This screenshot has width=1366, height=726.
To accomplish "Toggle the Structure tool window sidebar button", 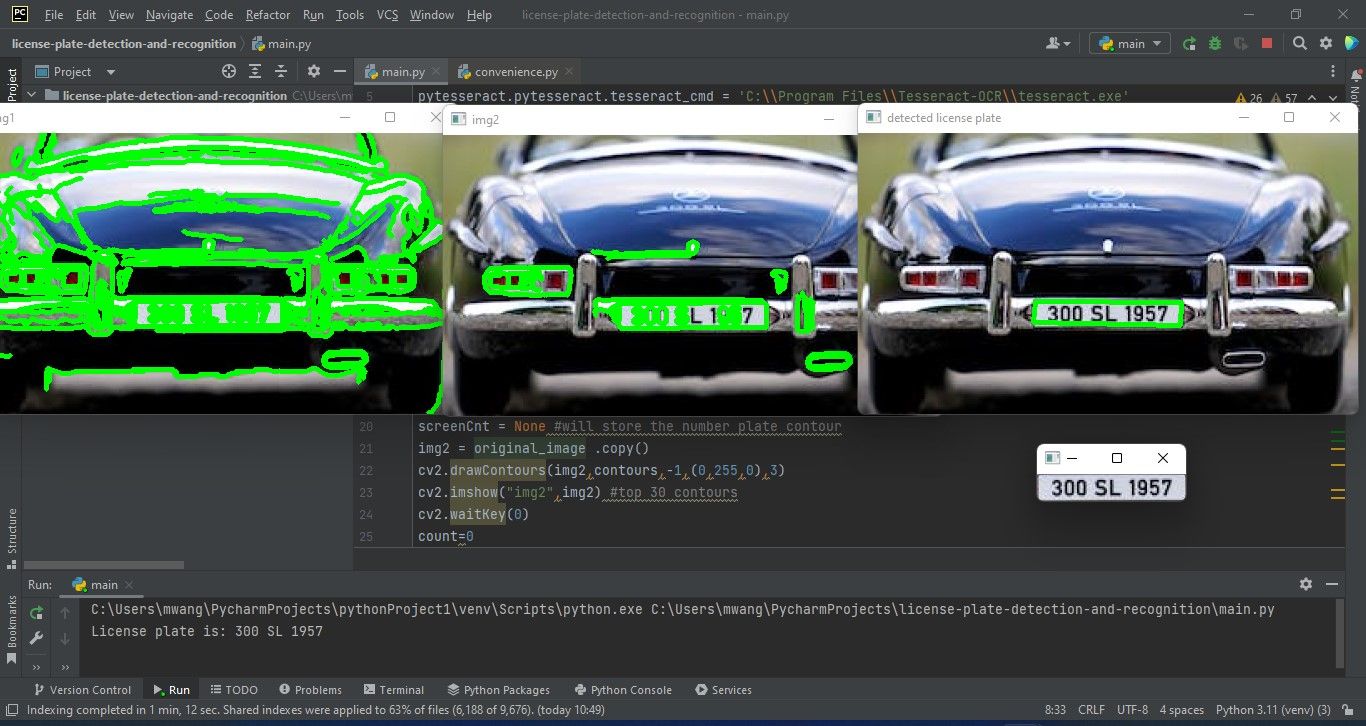I will click(x=12, y=537).
